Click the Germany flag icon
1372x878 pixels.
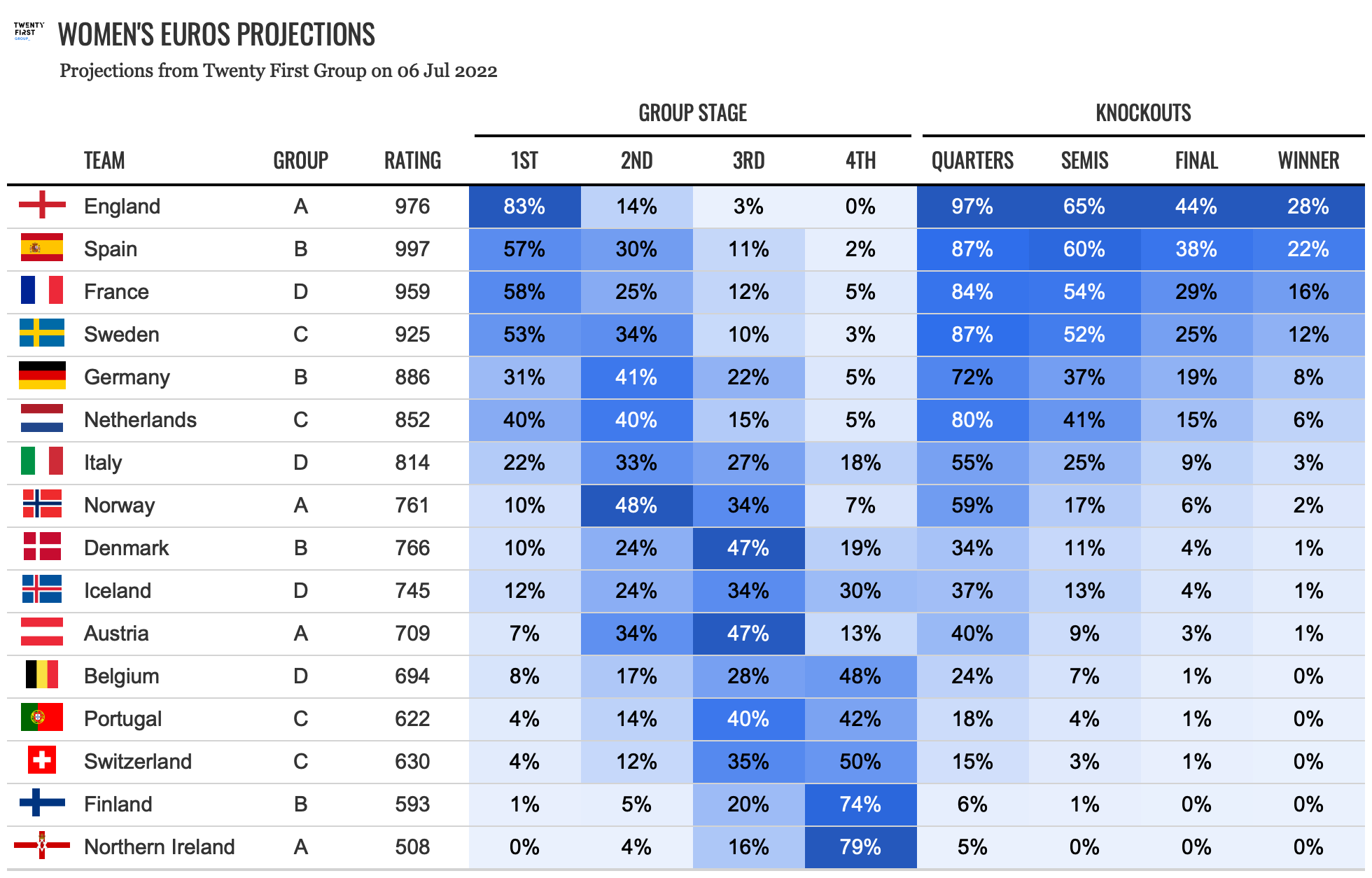42,376
